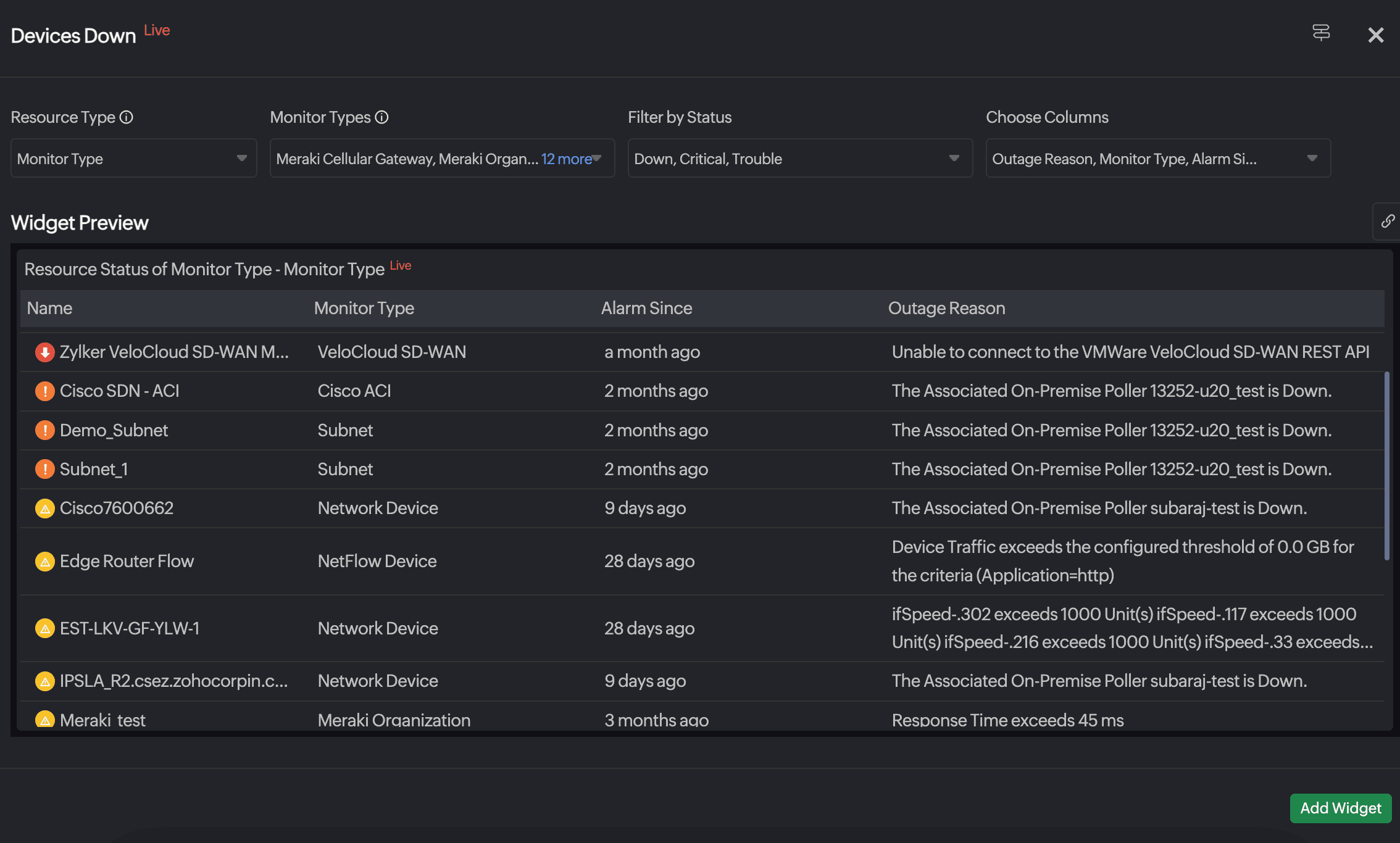Click the 12 more link

coord(566,159)
